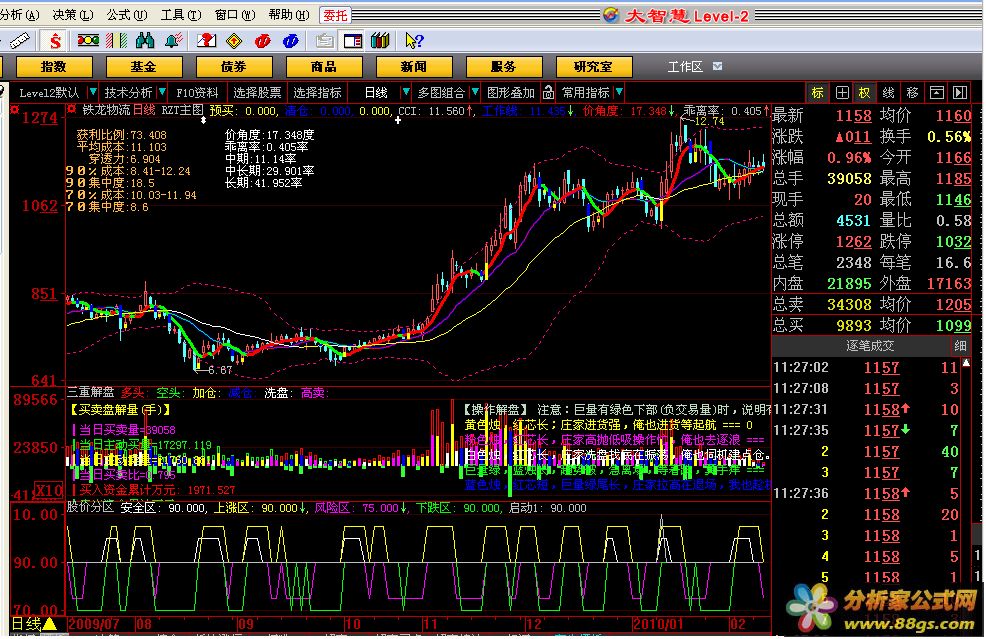Expand the Level2默认 dropdown arrow
This screenshot has width=986, height=639.
[93, 92]
